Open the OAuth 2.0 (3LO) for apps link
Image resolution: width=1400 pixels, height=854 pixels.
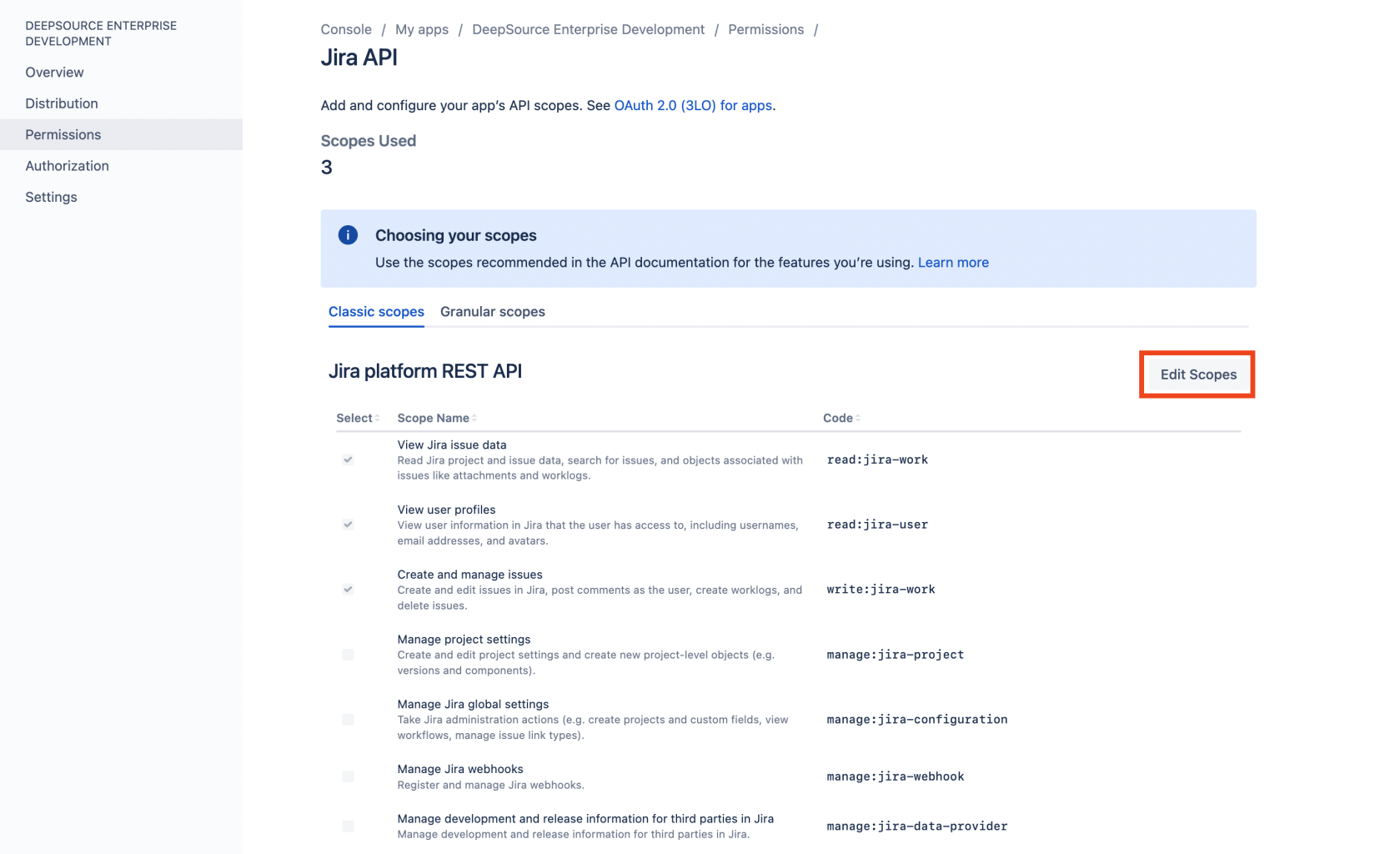tap(693, 105)
